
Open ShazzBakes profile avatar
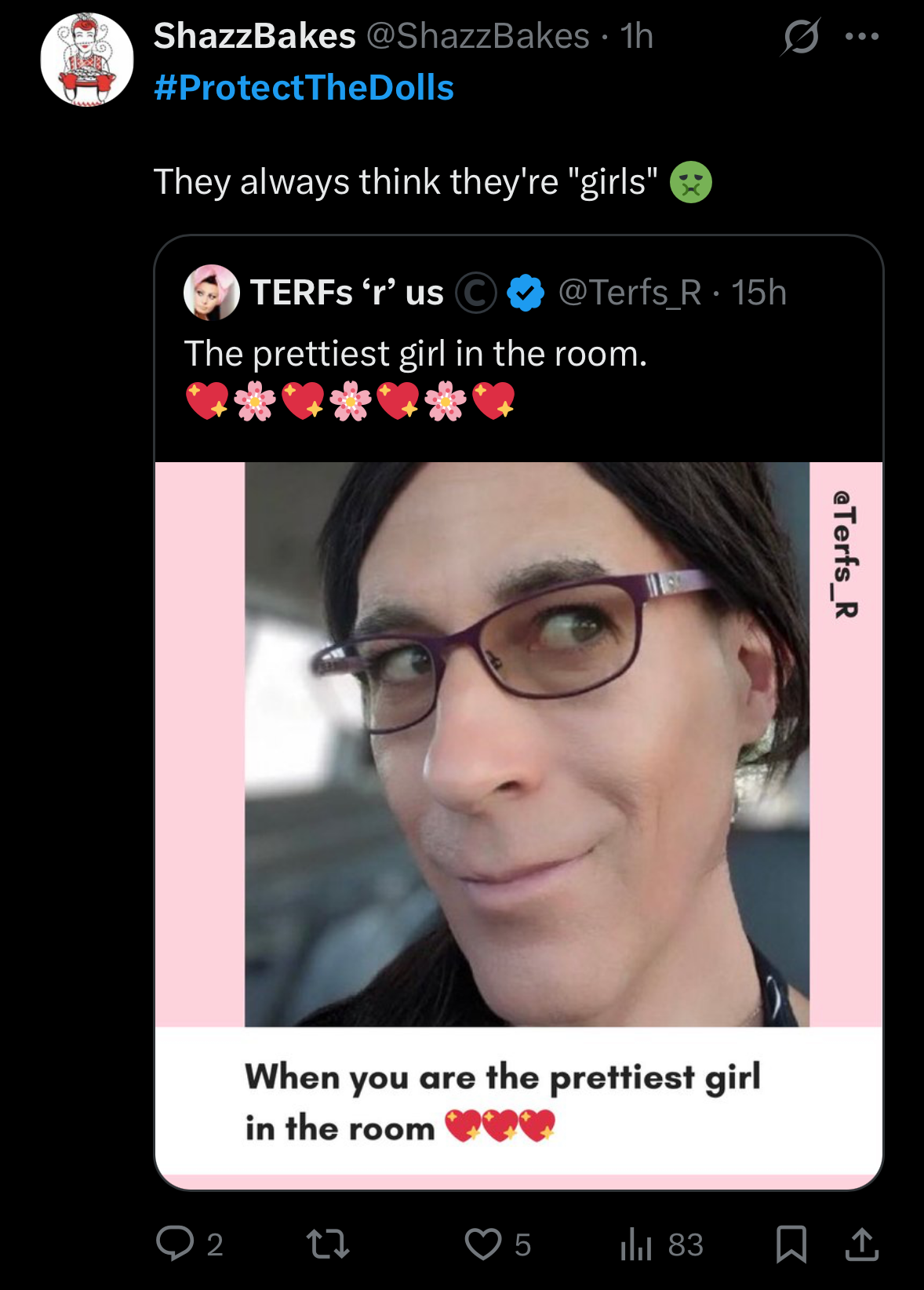[x=87, y=60]
